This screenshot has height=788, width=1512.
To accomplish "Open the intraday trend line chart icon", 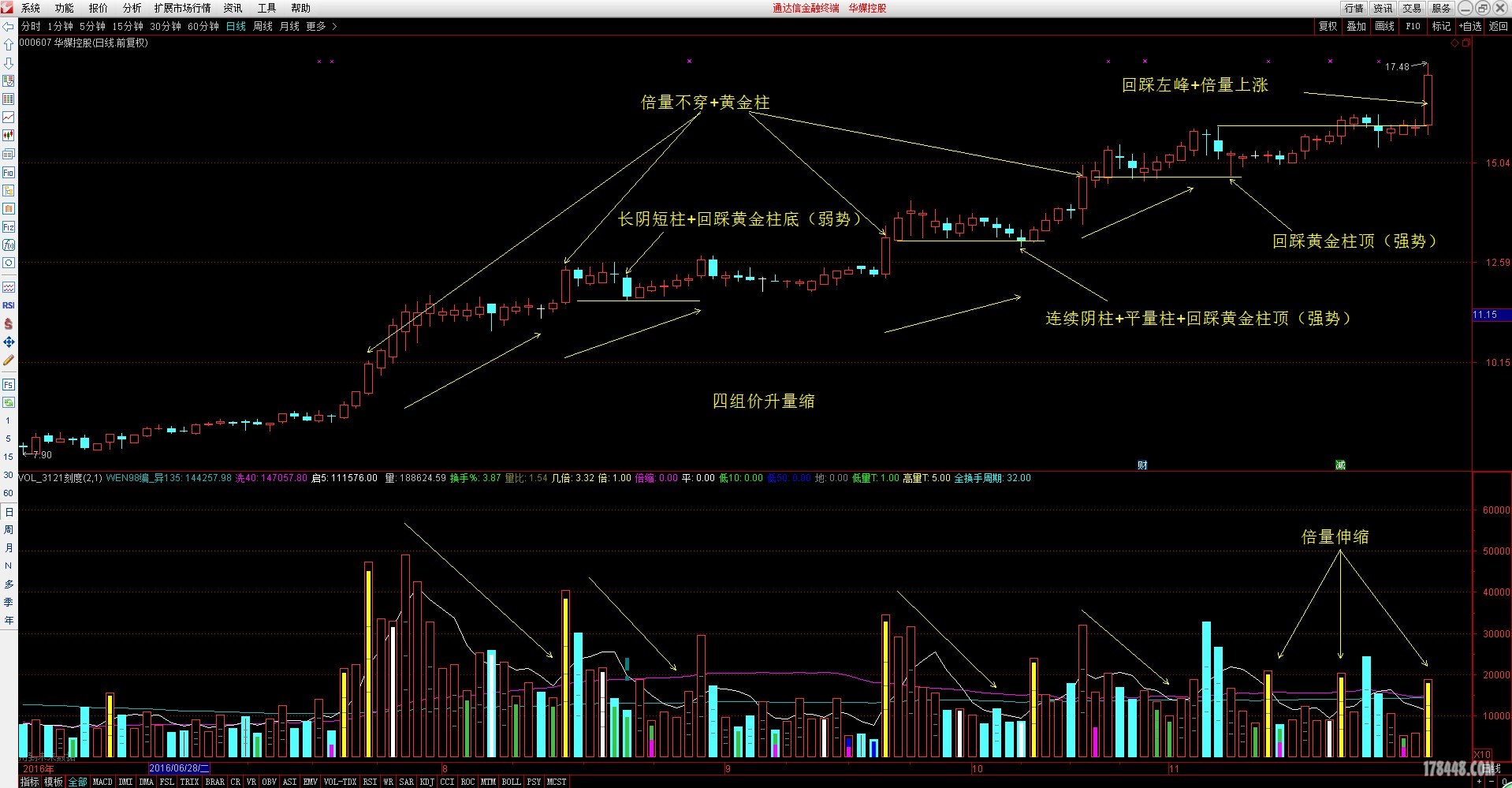I will click(9, 118).
